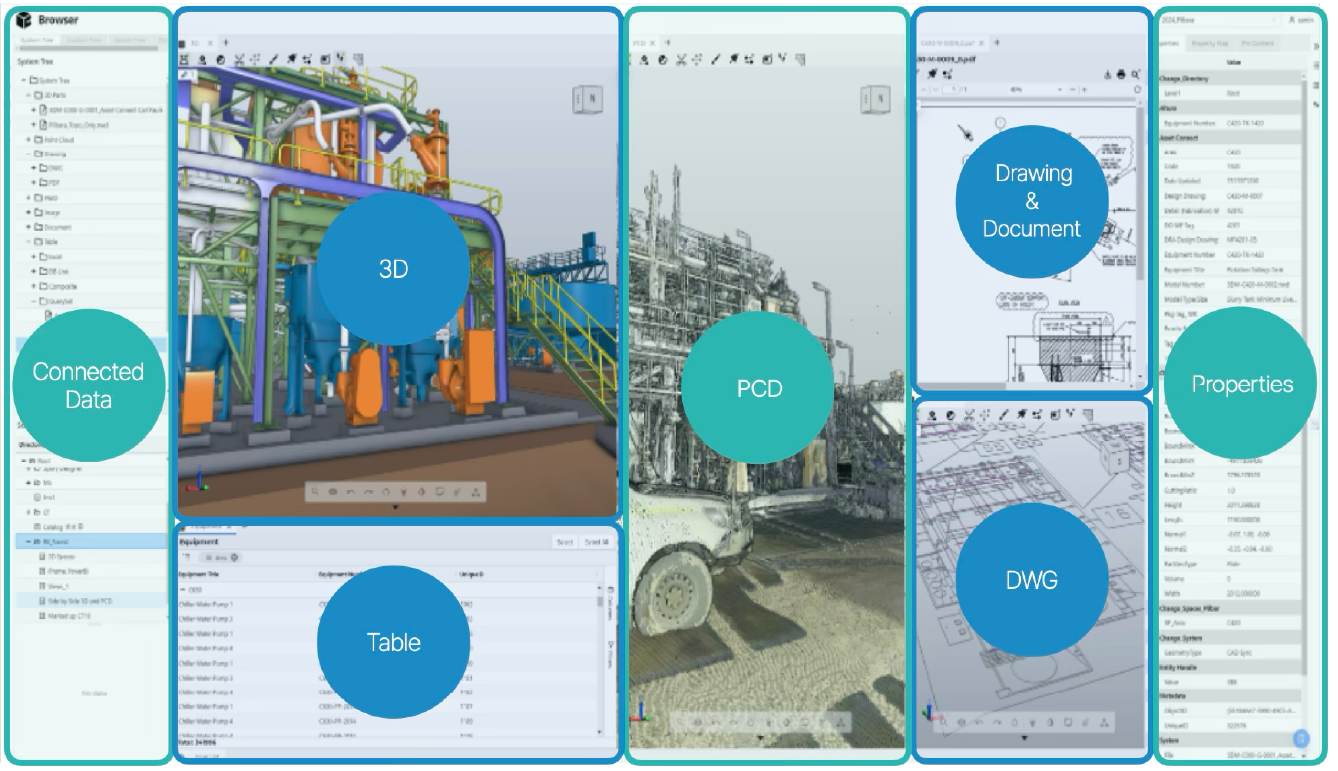Select the Document folder in System Tree
The width and height of the screenshot is (1338, 771).
[53, 227]
